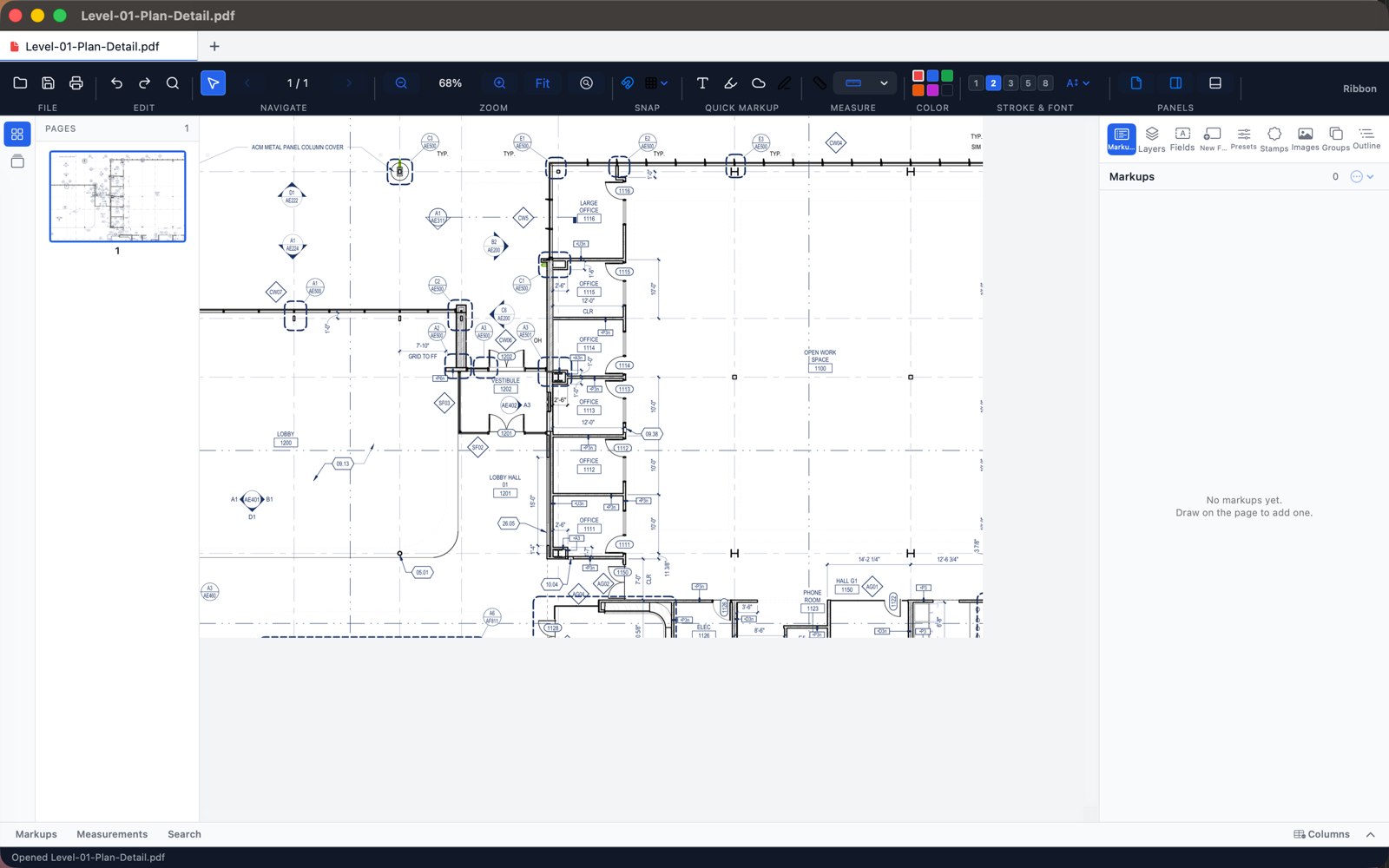Open the Fields panel tab
The image size is (1389, 868).
coord(1182,139)
